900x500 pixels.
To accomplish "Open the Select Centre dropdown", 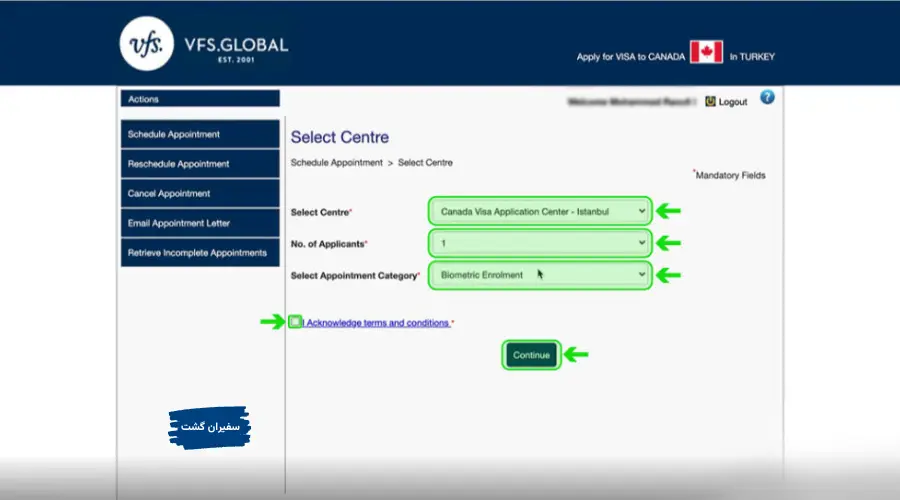I will [540, 211].
